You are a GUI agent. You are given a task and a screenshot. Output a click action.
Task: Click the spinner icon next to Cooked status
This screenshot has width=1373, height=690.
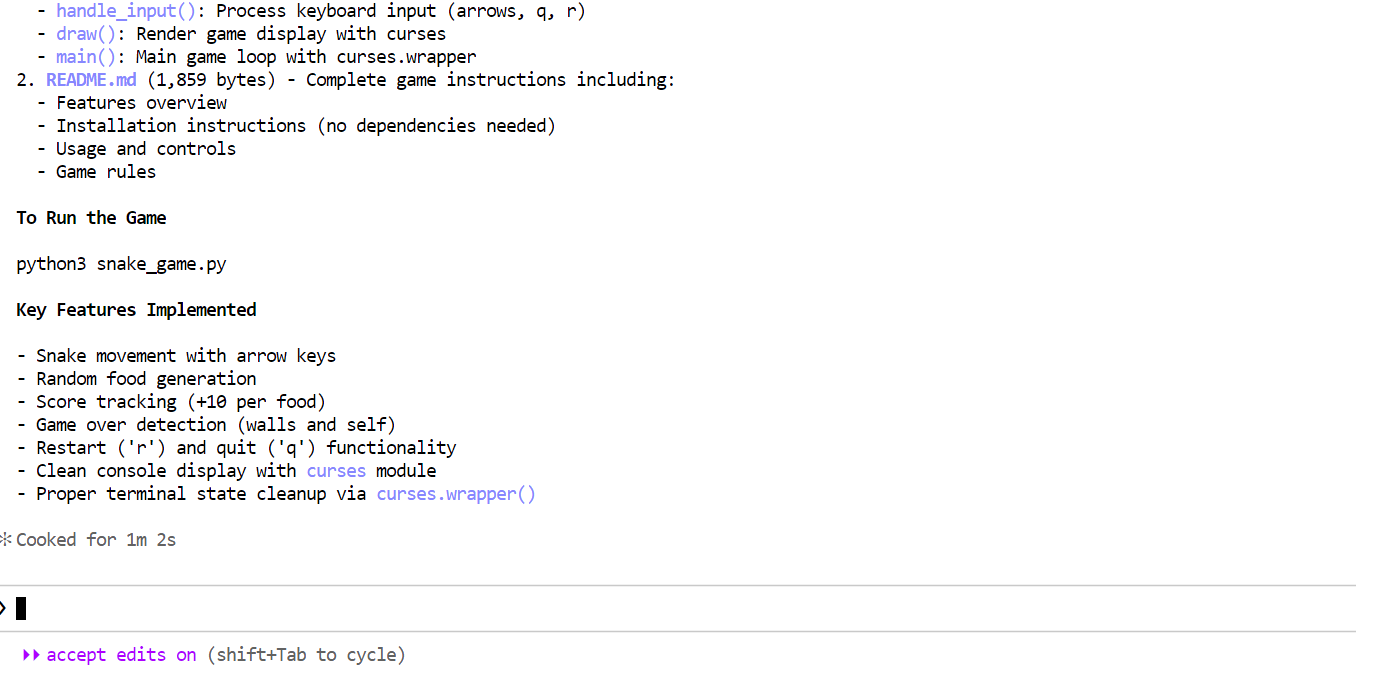(7, 539)
